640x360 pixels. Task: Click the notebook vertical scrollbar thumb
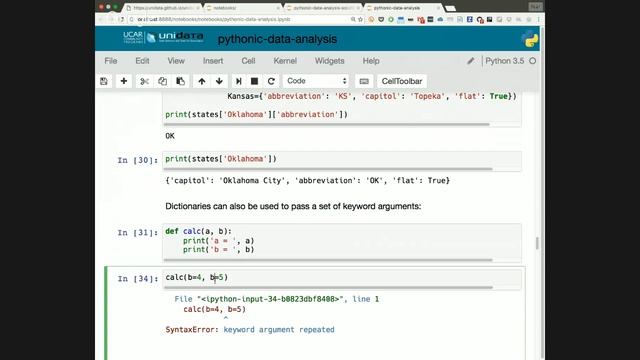point(537,243)
